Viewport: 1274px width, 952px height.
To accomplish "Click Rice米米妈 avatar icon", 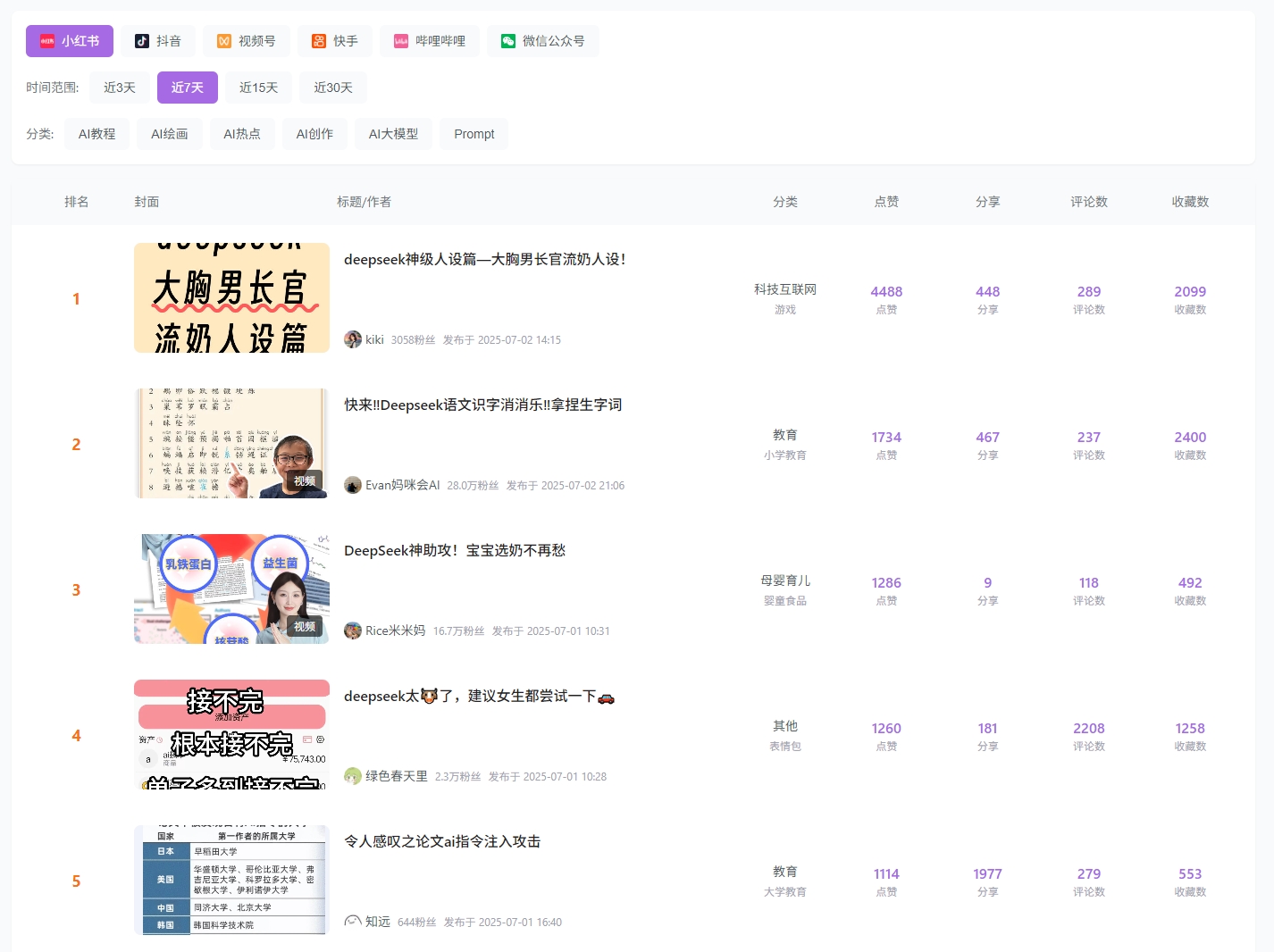I will coord(353,630).
